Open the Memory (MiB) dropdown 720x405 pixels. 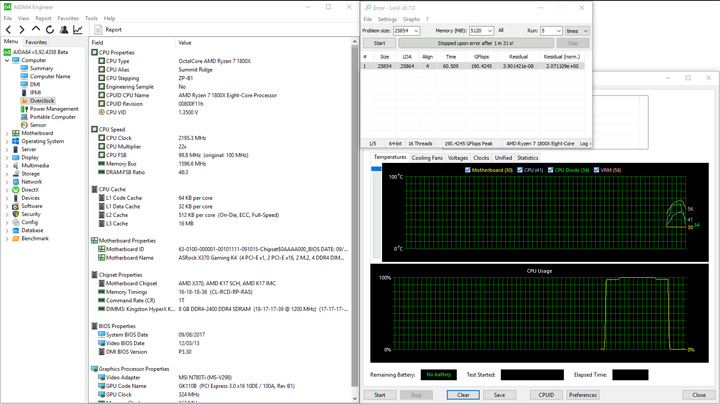click(x=489, y=31)
